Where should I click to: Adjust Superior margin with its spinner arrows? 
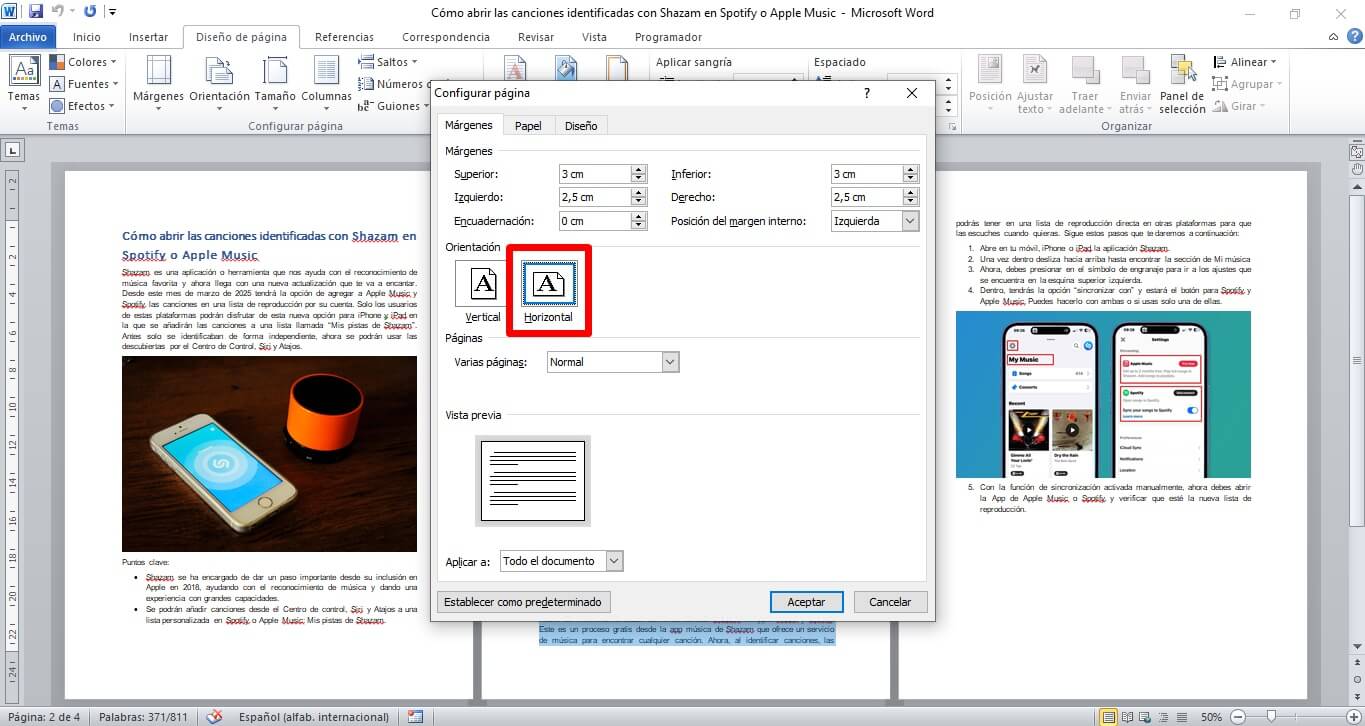tap(639, 174)
